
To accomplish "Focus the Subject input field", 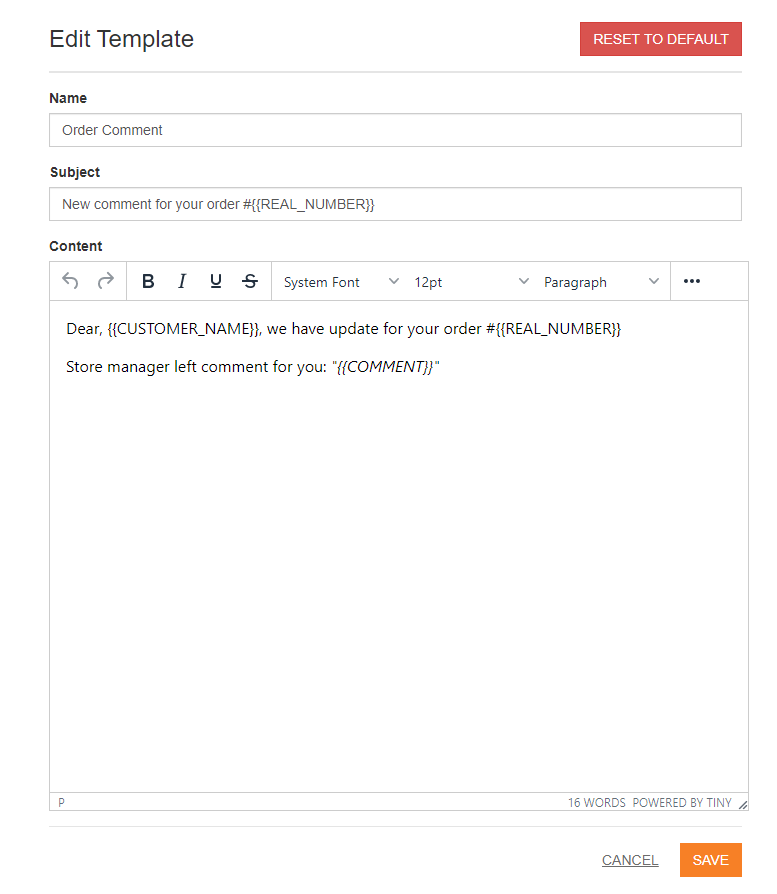I will [395, 204].
